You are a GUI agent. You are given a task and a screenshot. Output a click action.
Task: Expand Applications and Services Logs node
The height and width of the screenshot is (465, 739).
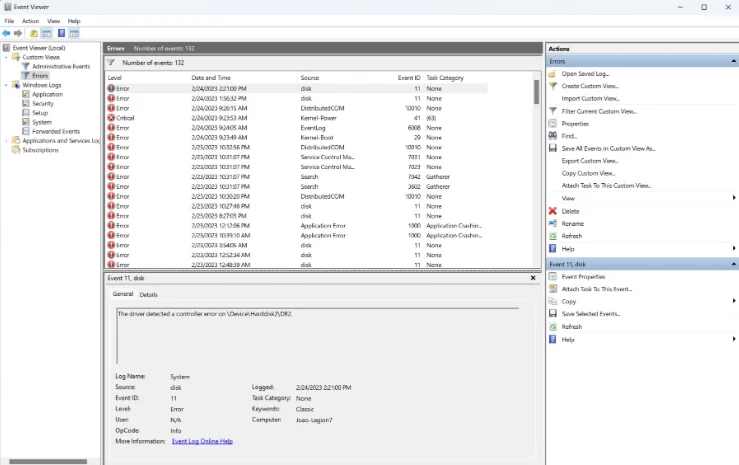[5, 141]
